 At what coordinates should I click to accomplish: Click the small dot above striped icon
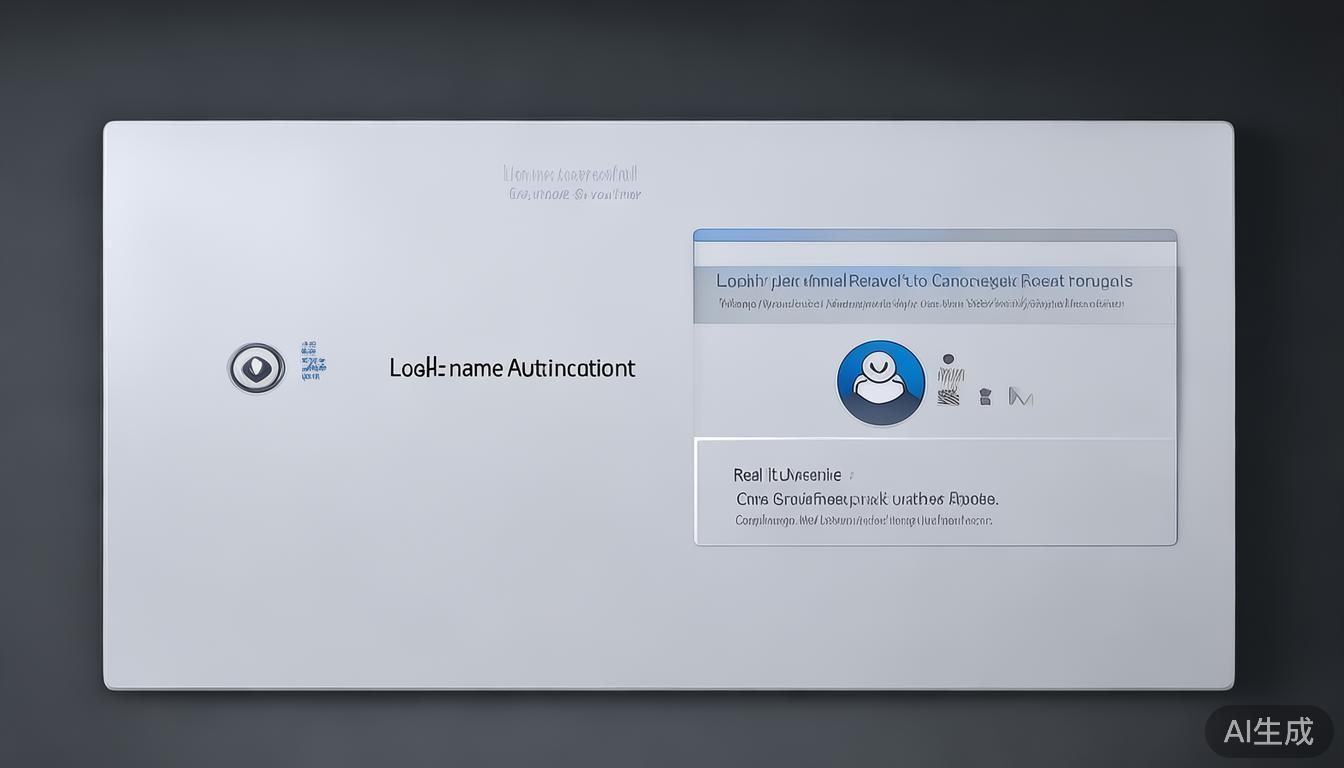pyautogui.click(x=948, y=359)
